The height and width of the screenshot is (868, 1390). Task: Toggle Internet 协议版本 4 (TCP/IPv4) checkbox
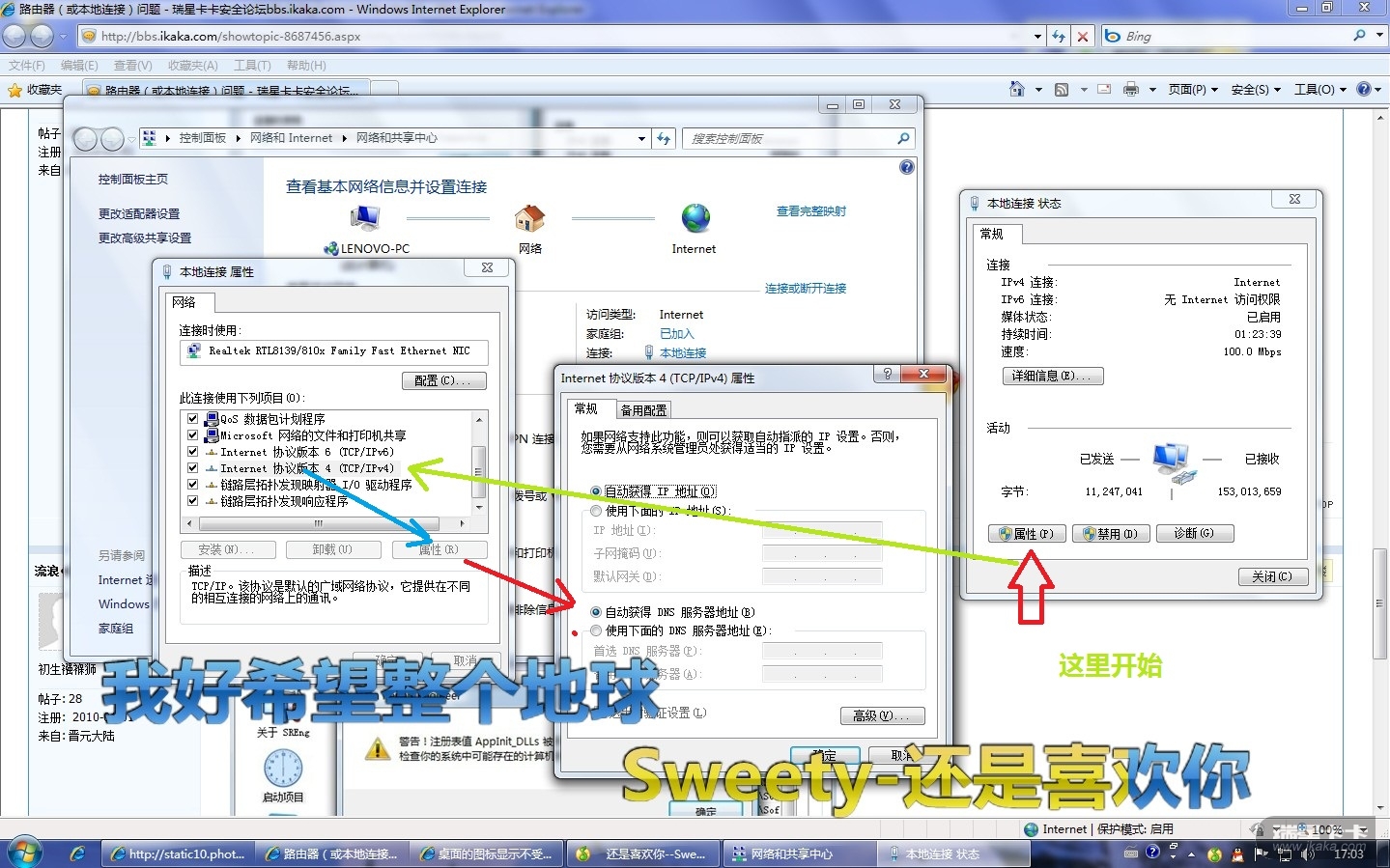click(193, 468)
